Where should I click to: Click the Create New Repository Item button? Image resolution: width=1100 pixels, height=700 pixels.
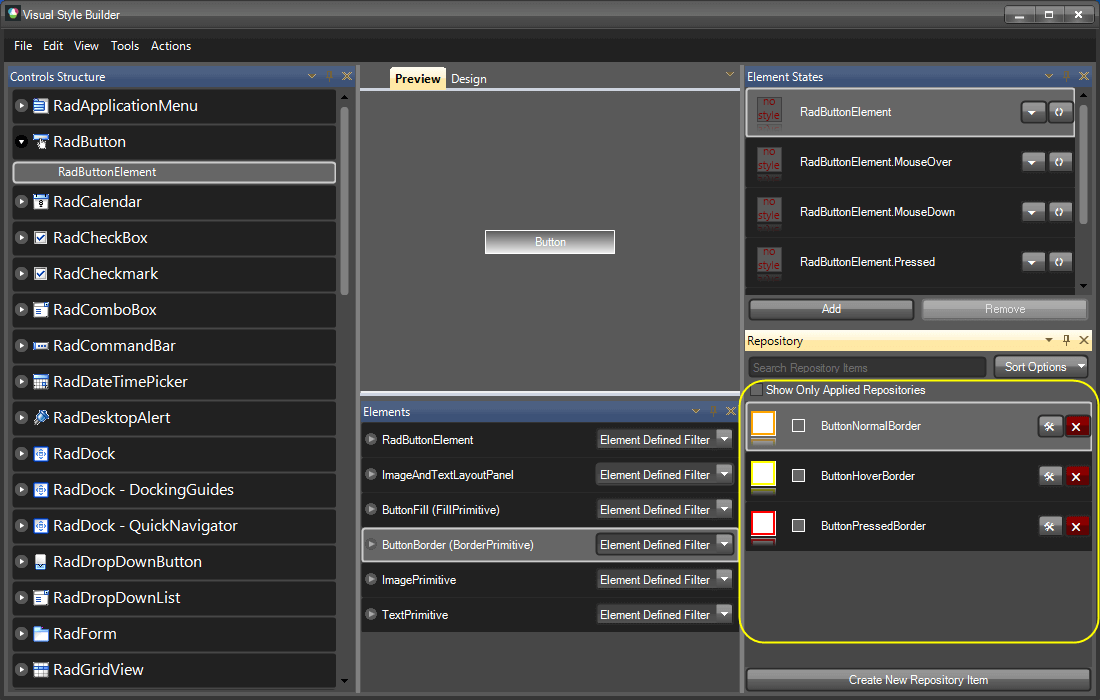(918, 679)
